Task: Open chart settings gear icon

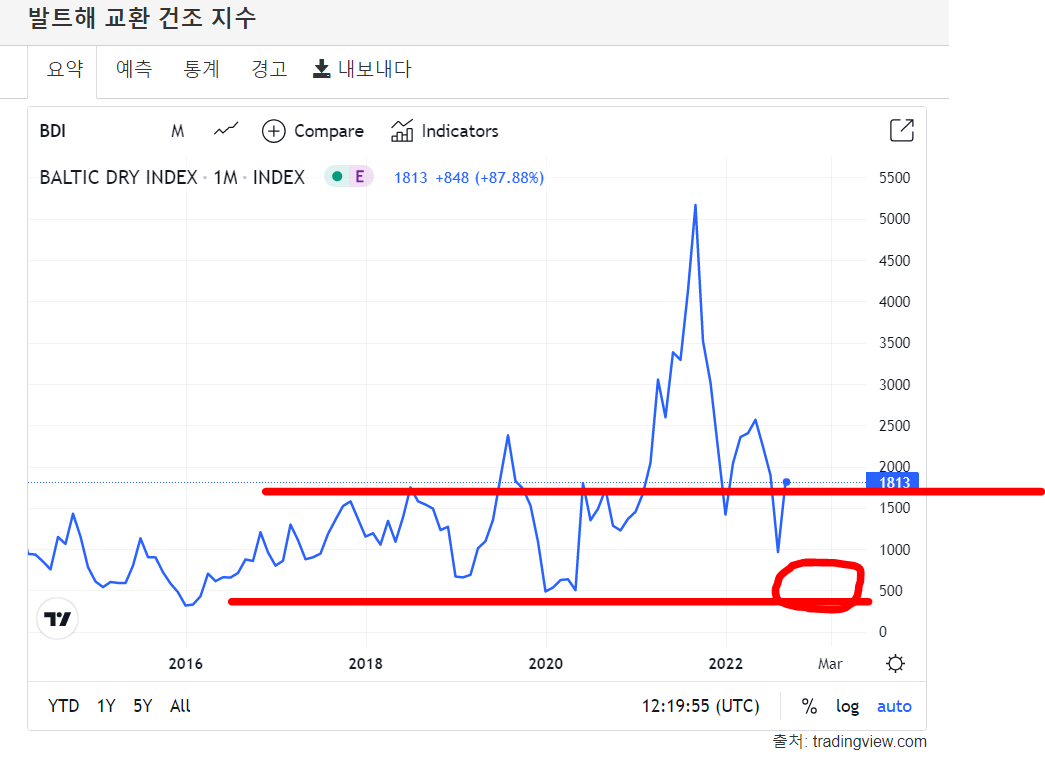Action: point(895,664)
